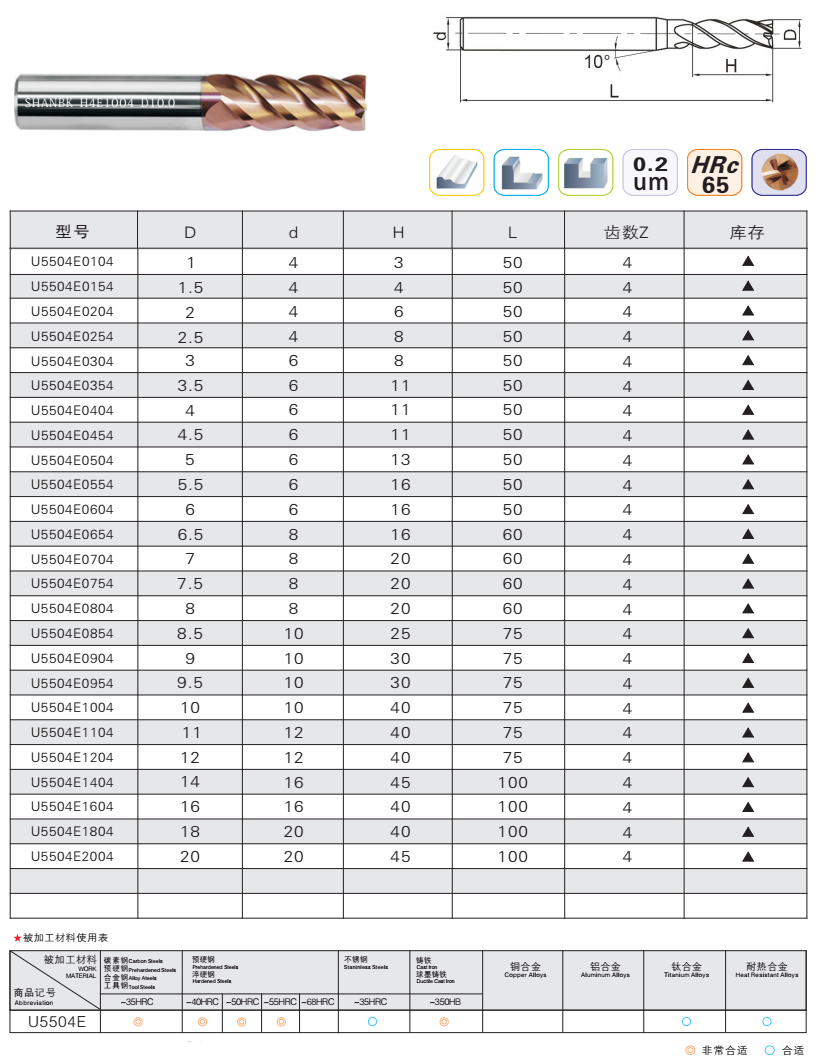
Task: Select the HRc 65 hardness icon
Action: 715,172
